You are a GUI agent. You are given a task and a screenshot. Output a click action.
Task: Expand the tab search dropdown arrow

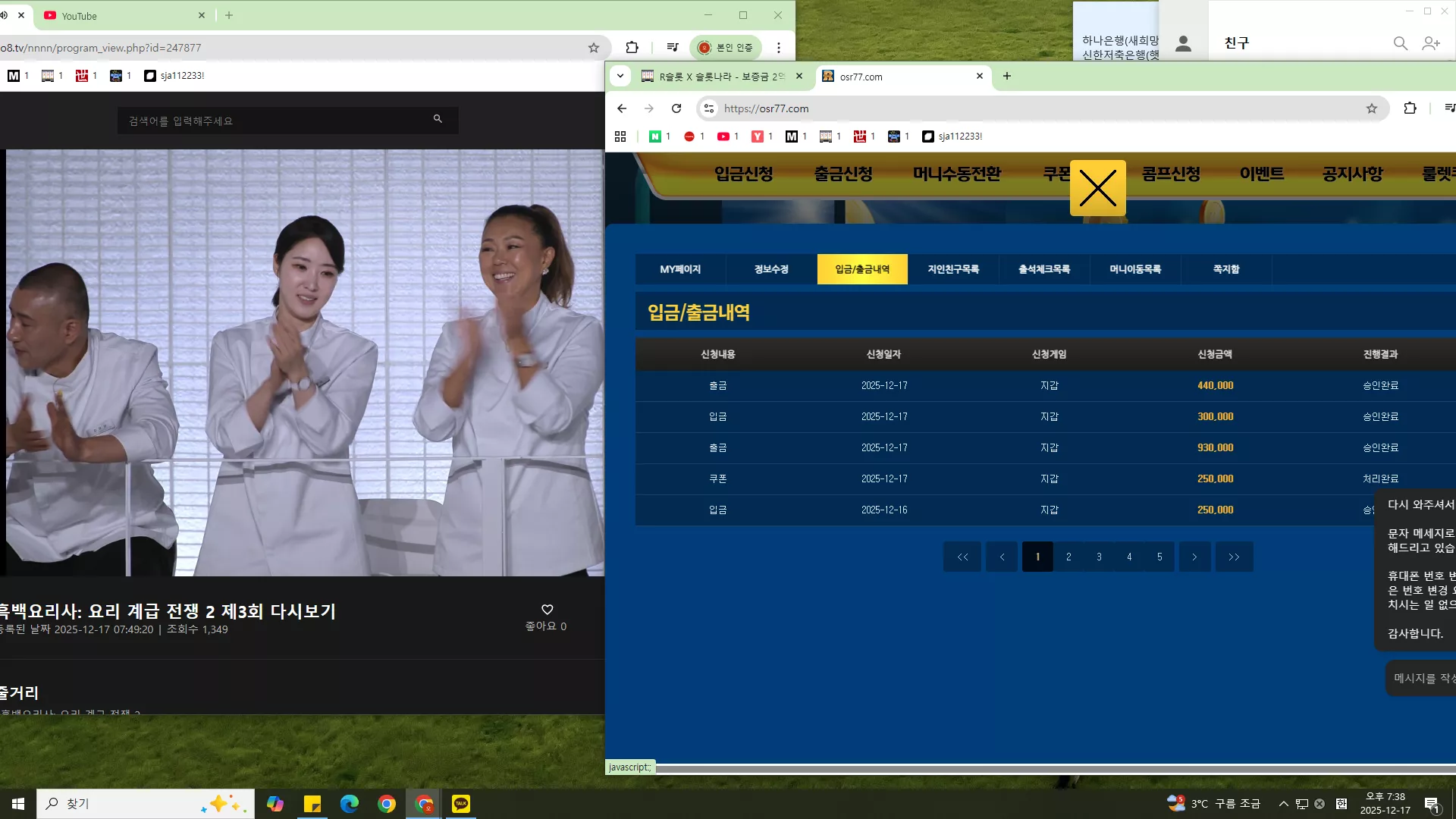coord(620,76)
